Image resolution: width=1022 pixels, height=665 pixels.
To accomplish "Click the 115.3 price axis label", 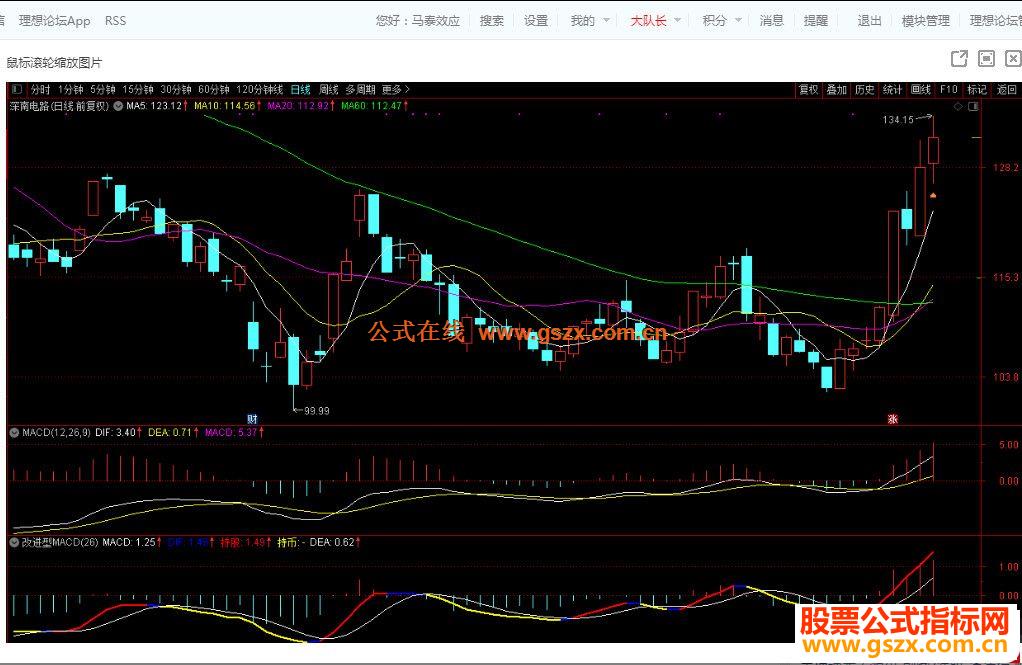I will click(x=1005, y=278).
